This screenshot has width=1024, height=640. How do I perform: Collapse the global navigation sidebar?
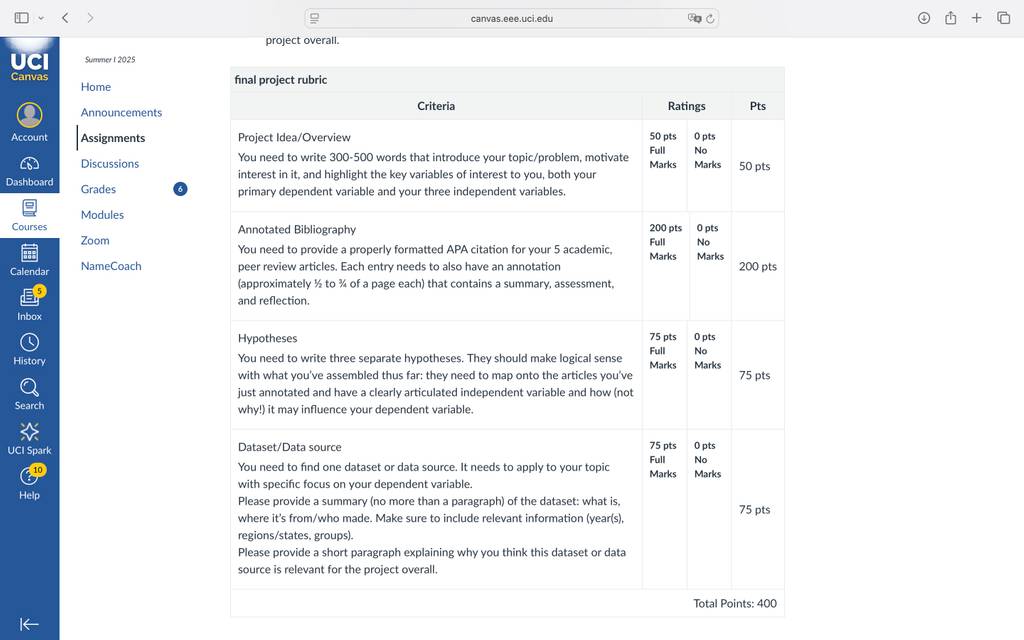[x=29, y=624]
